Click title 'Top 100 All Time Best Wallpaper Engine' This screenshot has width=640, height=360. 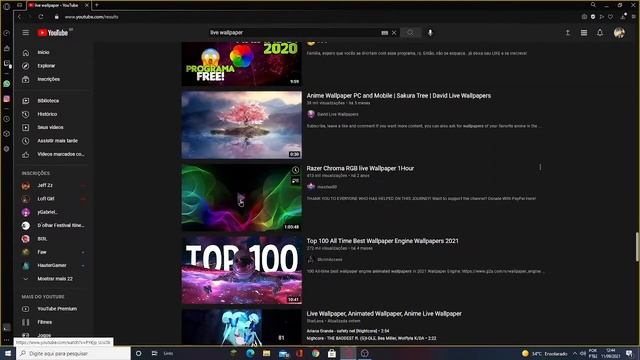(x=382, y=241)
